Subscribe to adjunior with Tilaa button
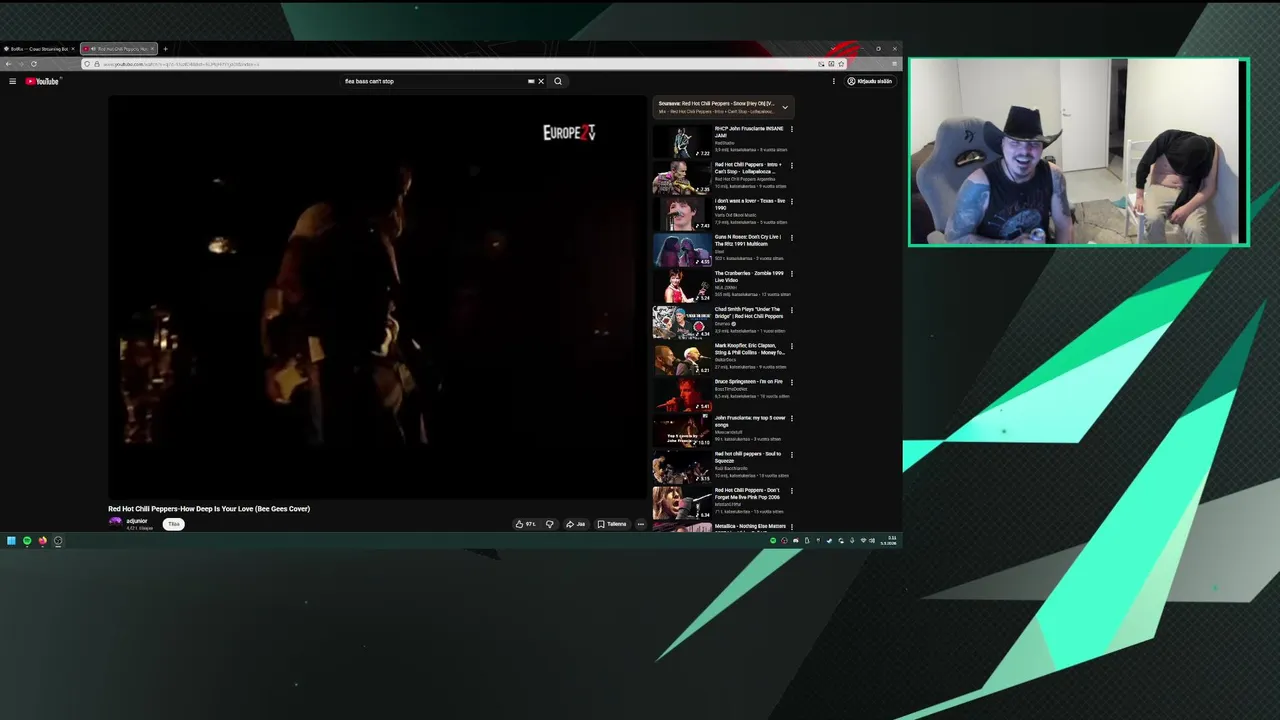 pyautogui.click(x=174, y=524)
